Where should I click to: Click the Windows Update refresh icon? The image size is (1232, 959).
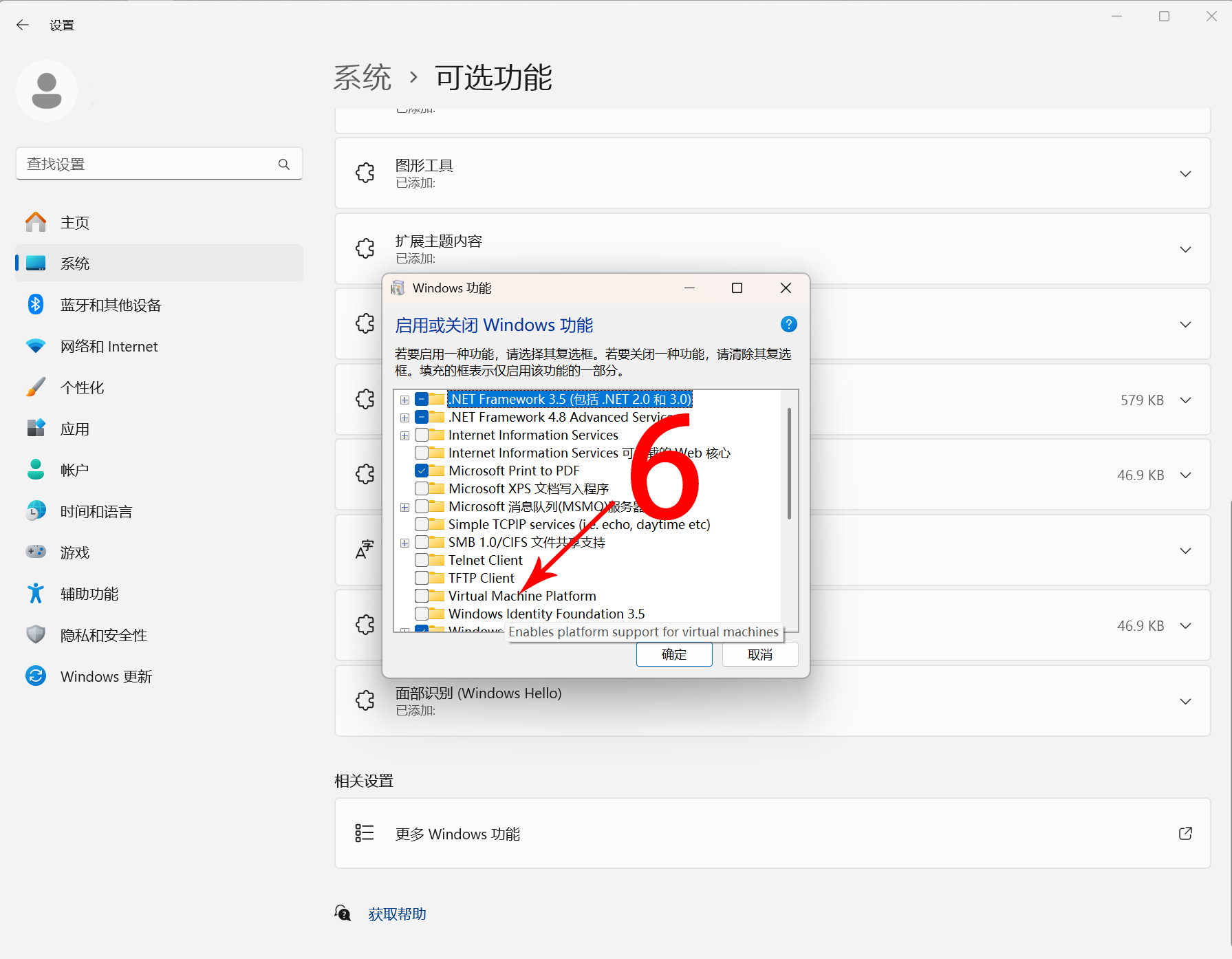36,676
